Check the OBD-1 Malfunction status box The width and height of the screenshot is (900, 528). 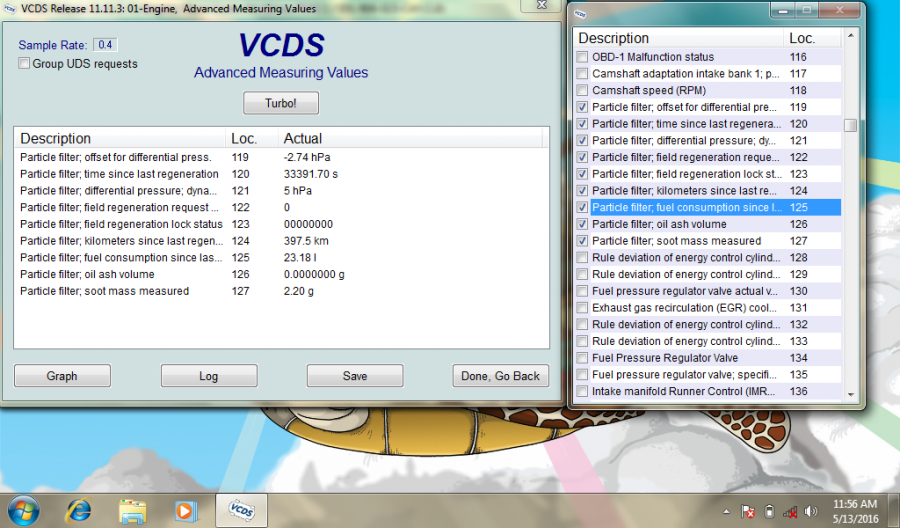(x=583, y=57)
